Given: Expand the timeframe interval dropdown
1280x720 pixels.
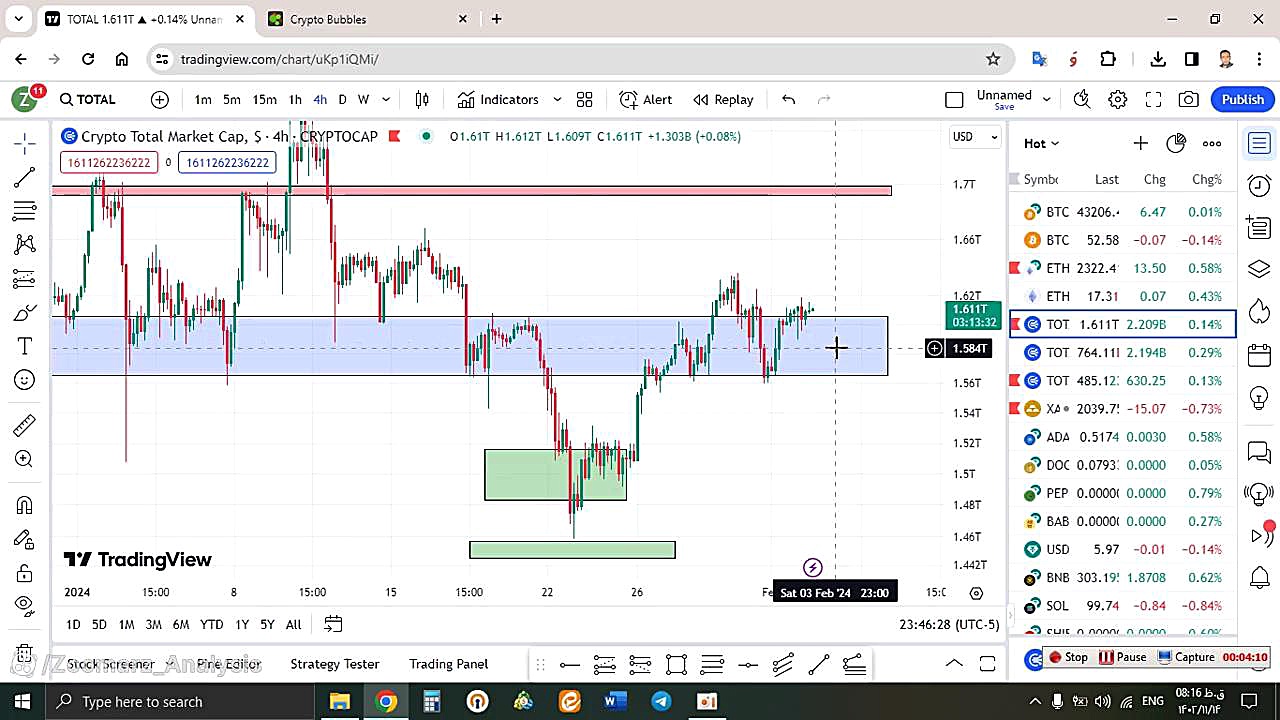Looking at the screenshot, I should (x=386, y=99).
